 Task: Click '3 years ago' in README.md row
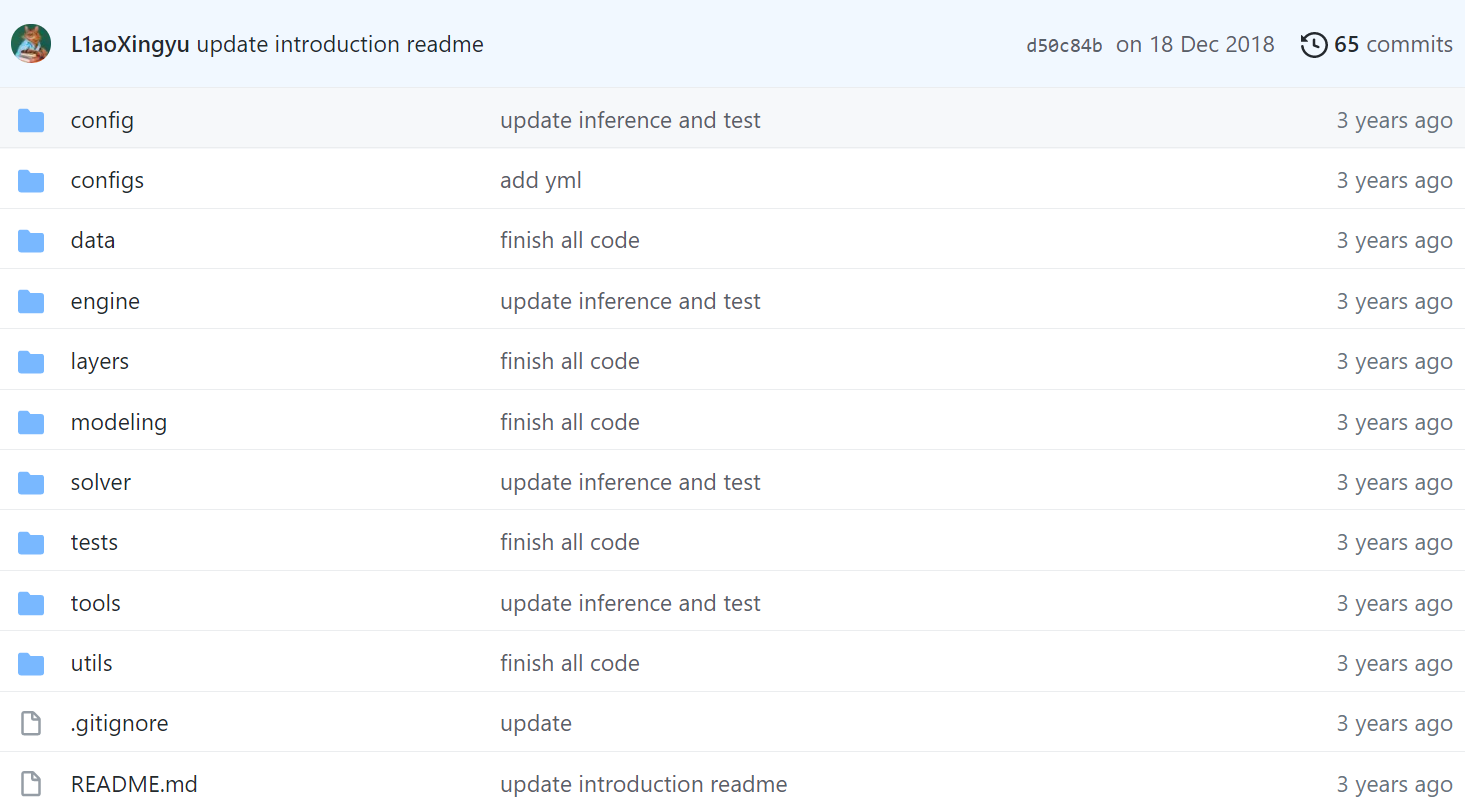(1395, 784)
